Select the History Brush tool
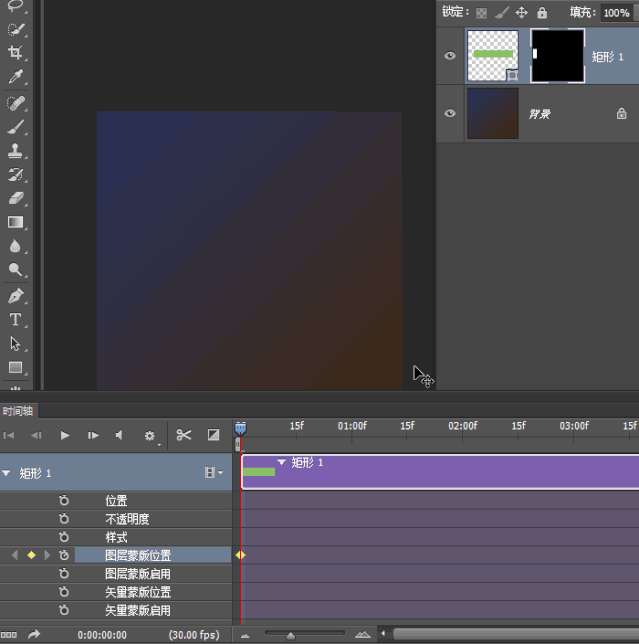 coord(15,175)
